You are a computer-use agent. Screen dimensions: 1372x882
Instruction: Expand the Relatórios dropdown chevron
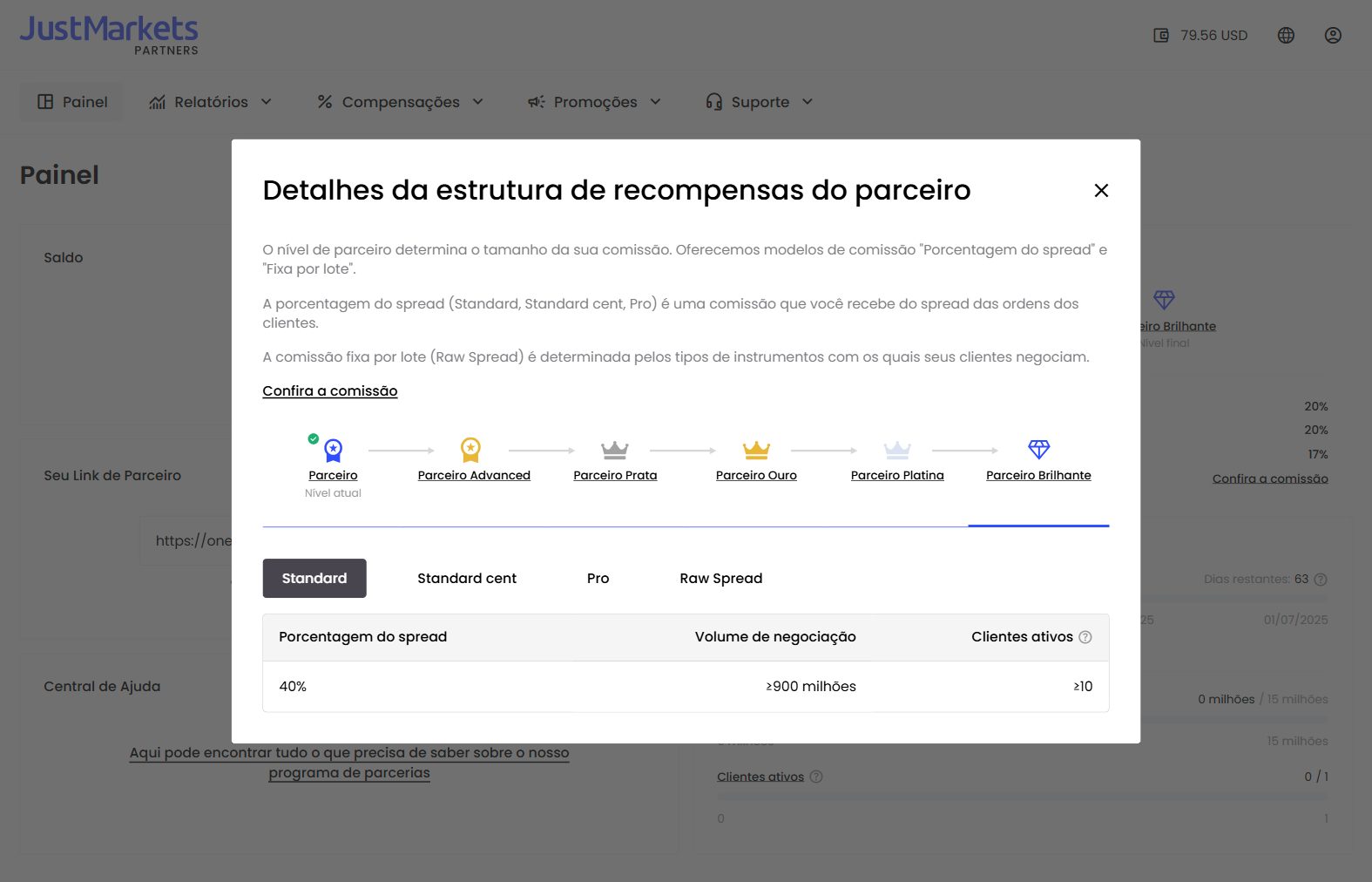coord(267,102)
